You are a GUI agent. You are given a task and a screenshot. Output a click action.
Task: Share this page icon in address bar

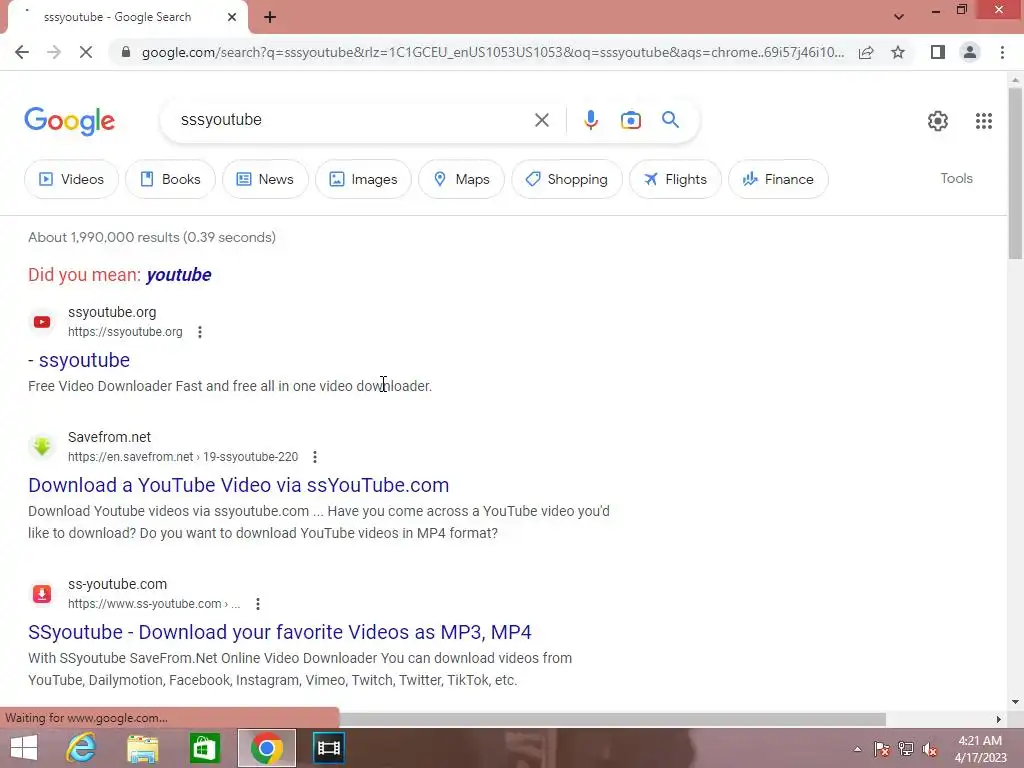pos(866,52)
